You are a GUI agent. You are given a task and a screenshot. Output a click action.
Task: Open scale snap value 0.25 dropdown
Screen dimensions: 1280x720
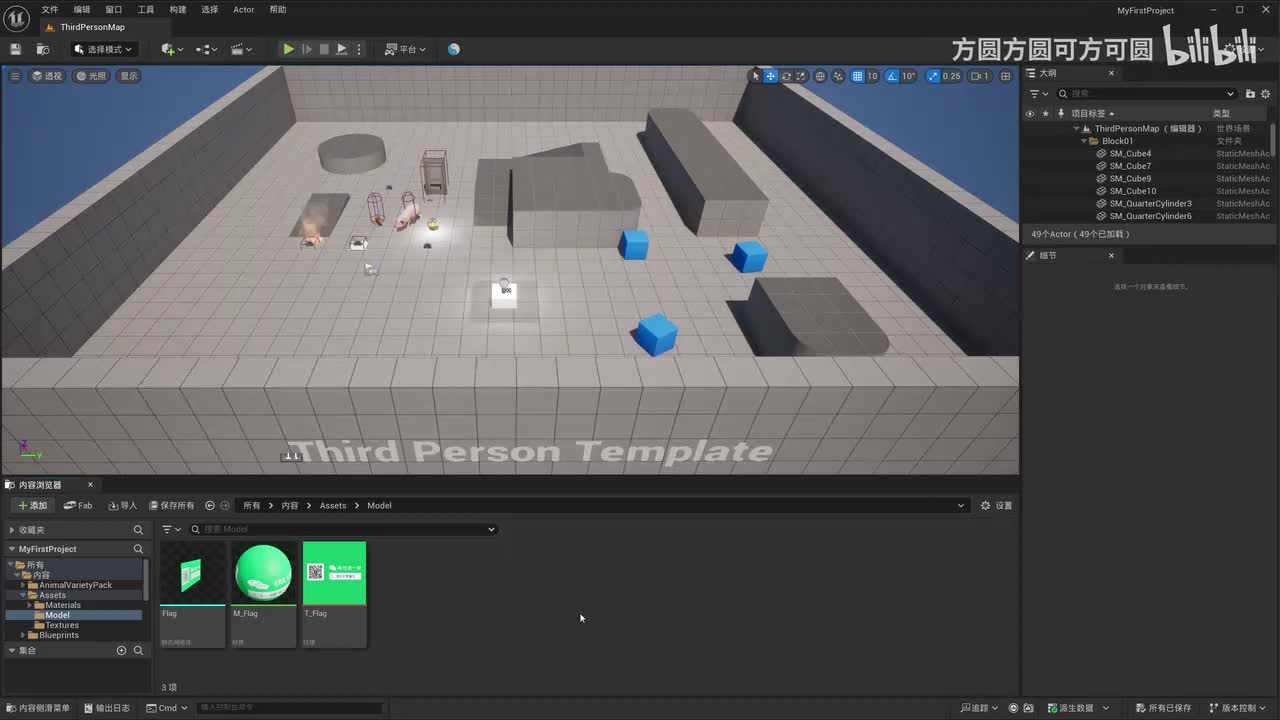pos(951,76)
